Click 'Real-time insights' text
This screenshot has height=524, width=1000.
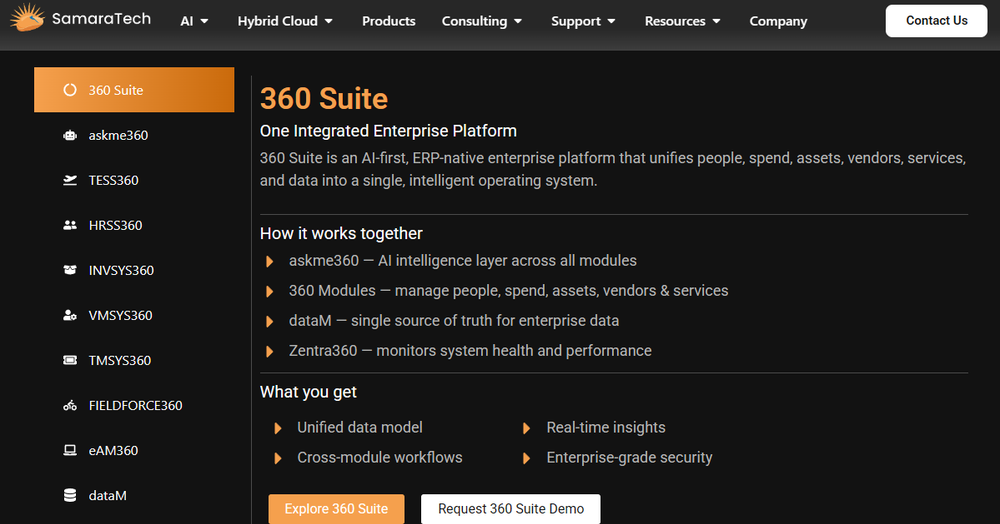coord(606,427)
